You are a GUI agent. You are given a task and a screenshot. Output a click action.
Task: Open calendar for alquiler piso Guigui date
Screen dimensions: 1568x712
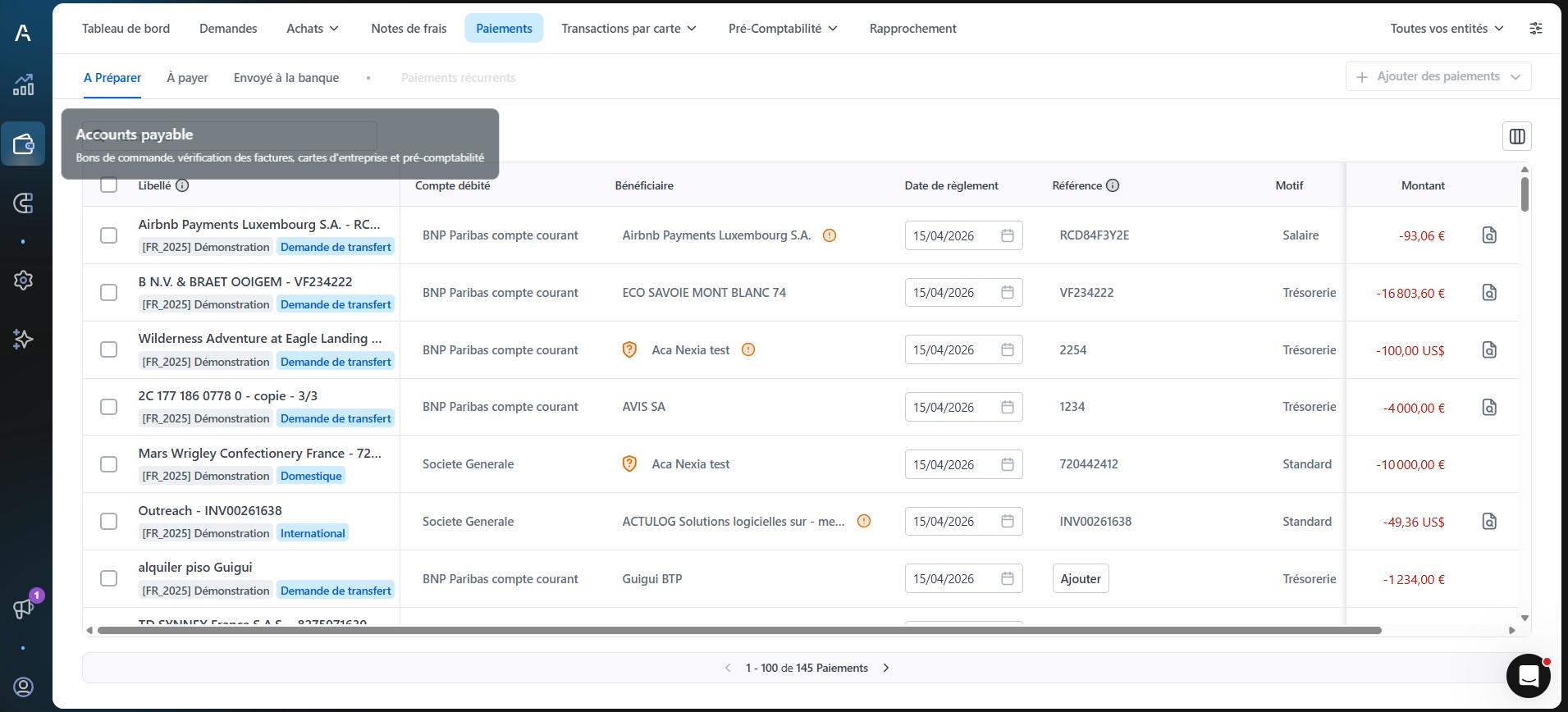point(1008,578)
